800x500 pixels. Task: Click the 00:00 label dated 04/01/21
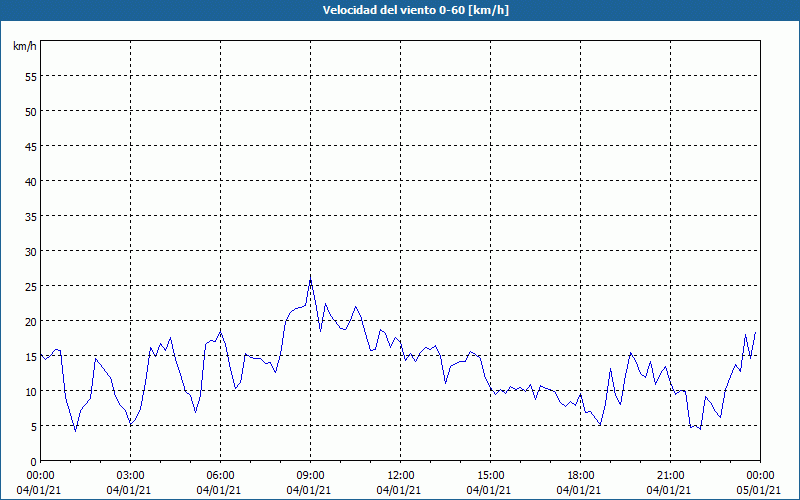40,476
